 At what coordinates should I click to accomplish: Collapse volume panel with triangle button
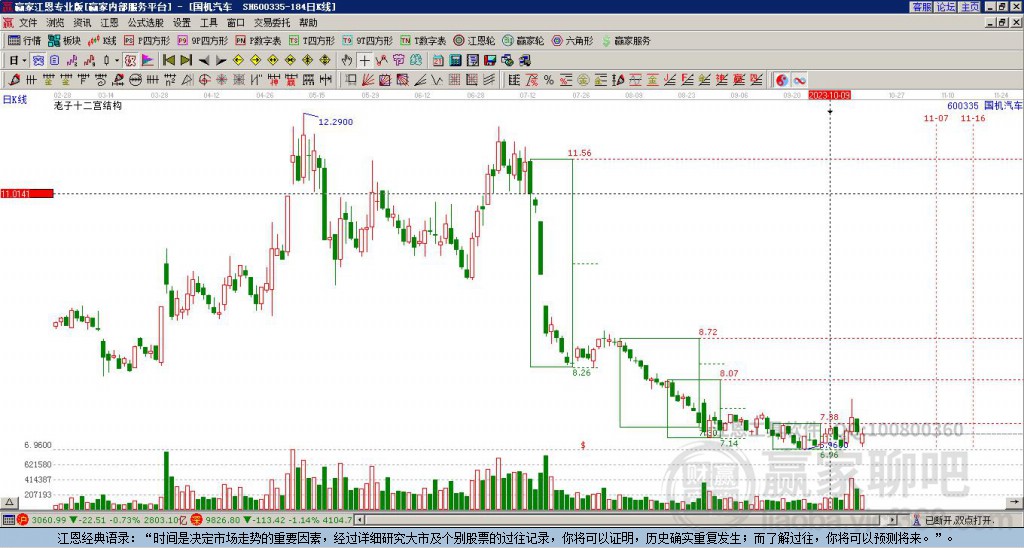8,502
